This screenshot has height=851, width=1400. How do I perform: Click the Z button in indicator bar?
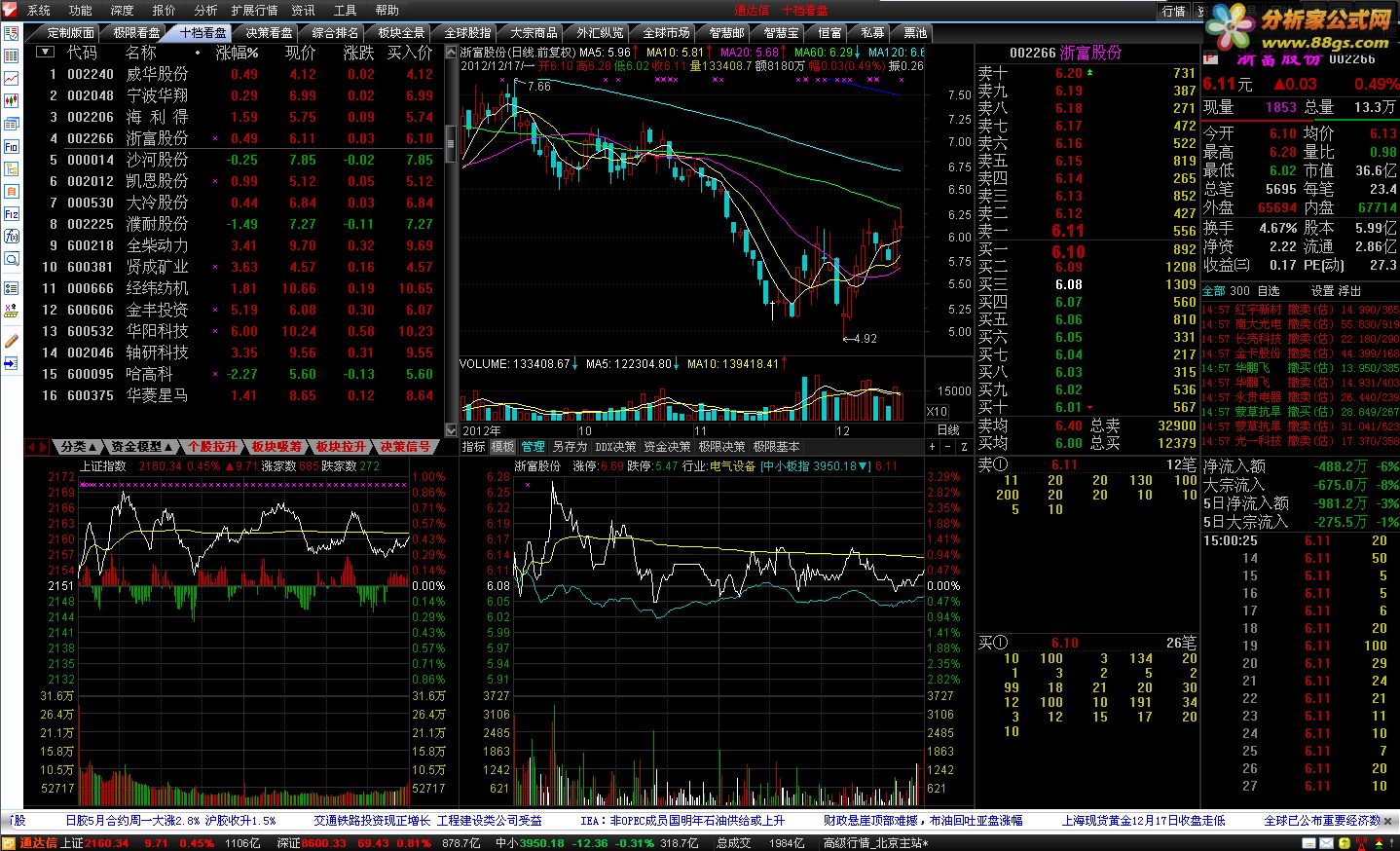pyautogui.click(x=964, y=447)
